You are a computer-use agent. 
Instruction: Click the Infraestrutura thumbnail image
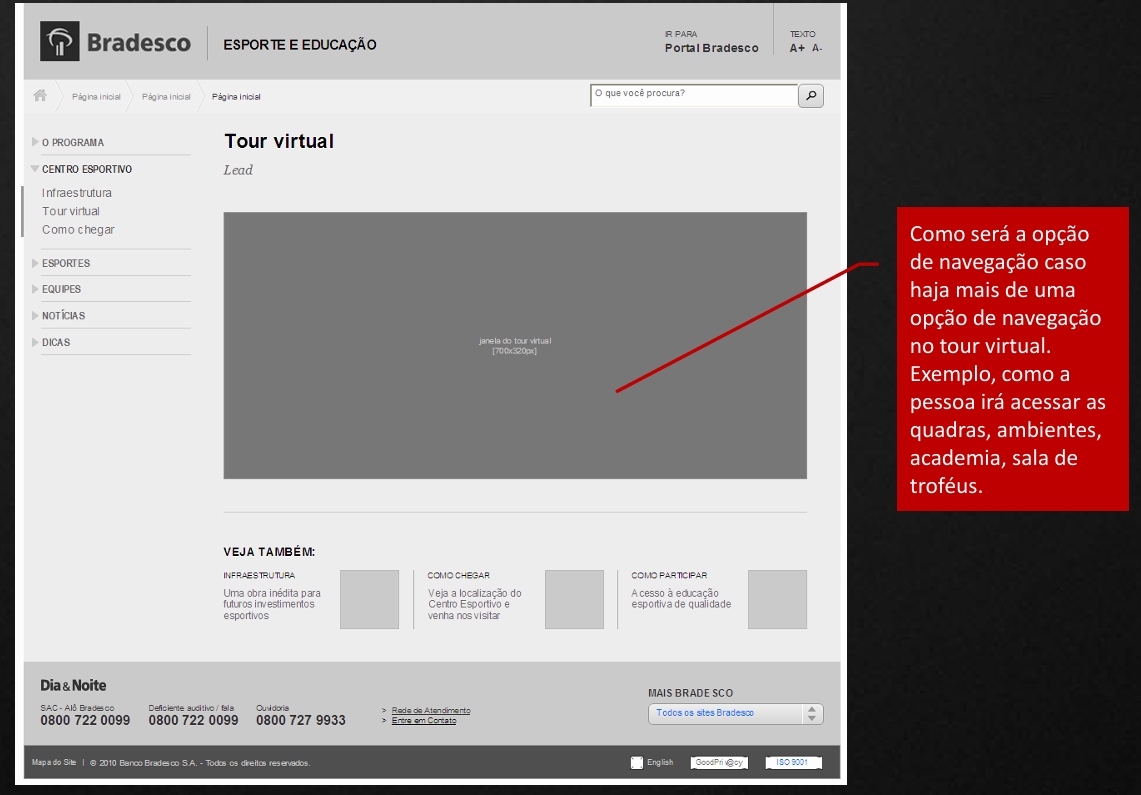[x=369, y=599]
